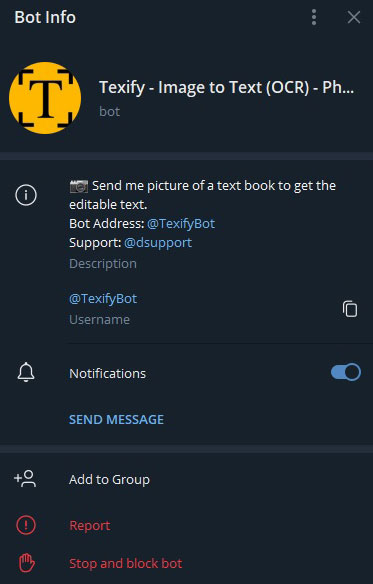
Task: Select Stop and block bot
Action: point(126,564)
